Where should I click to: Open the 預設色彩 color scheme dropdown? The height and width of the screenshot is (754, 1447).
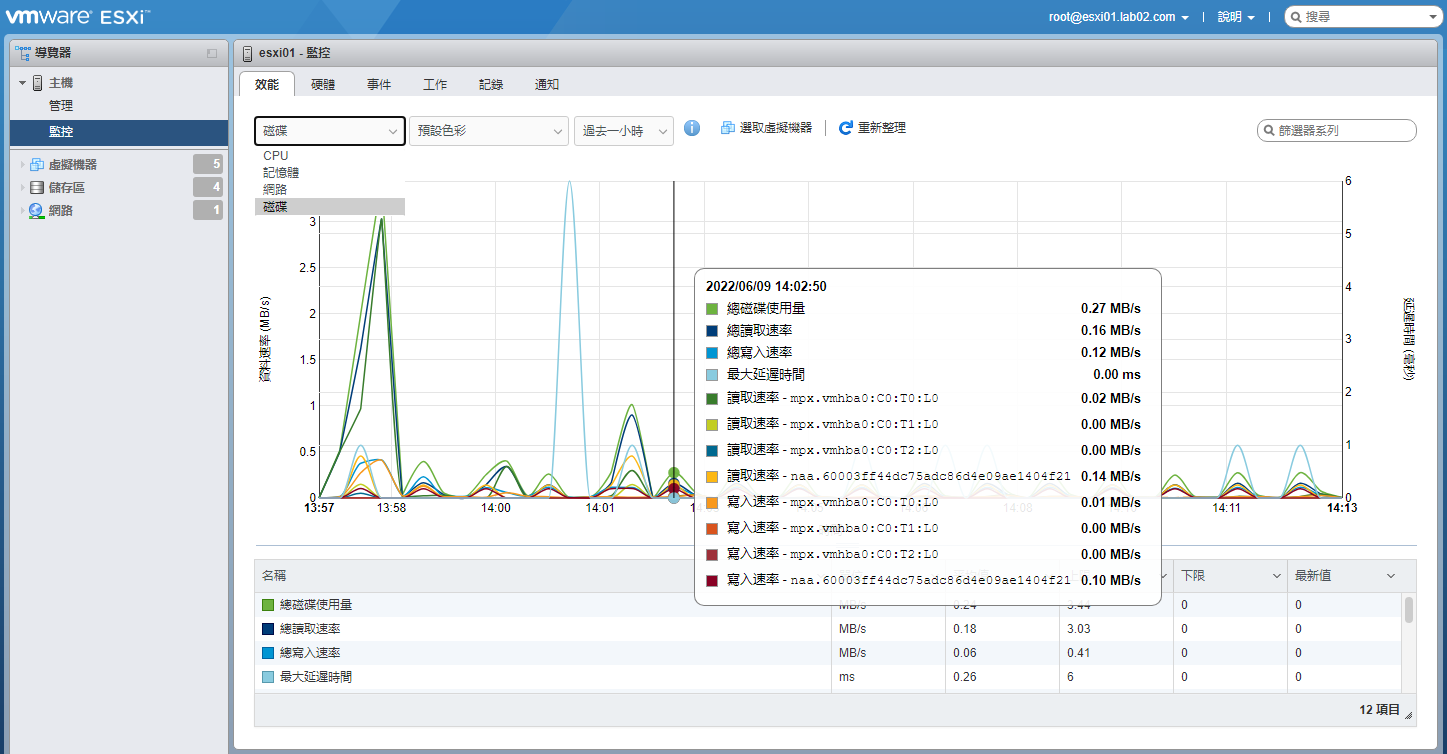[489, 131]
